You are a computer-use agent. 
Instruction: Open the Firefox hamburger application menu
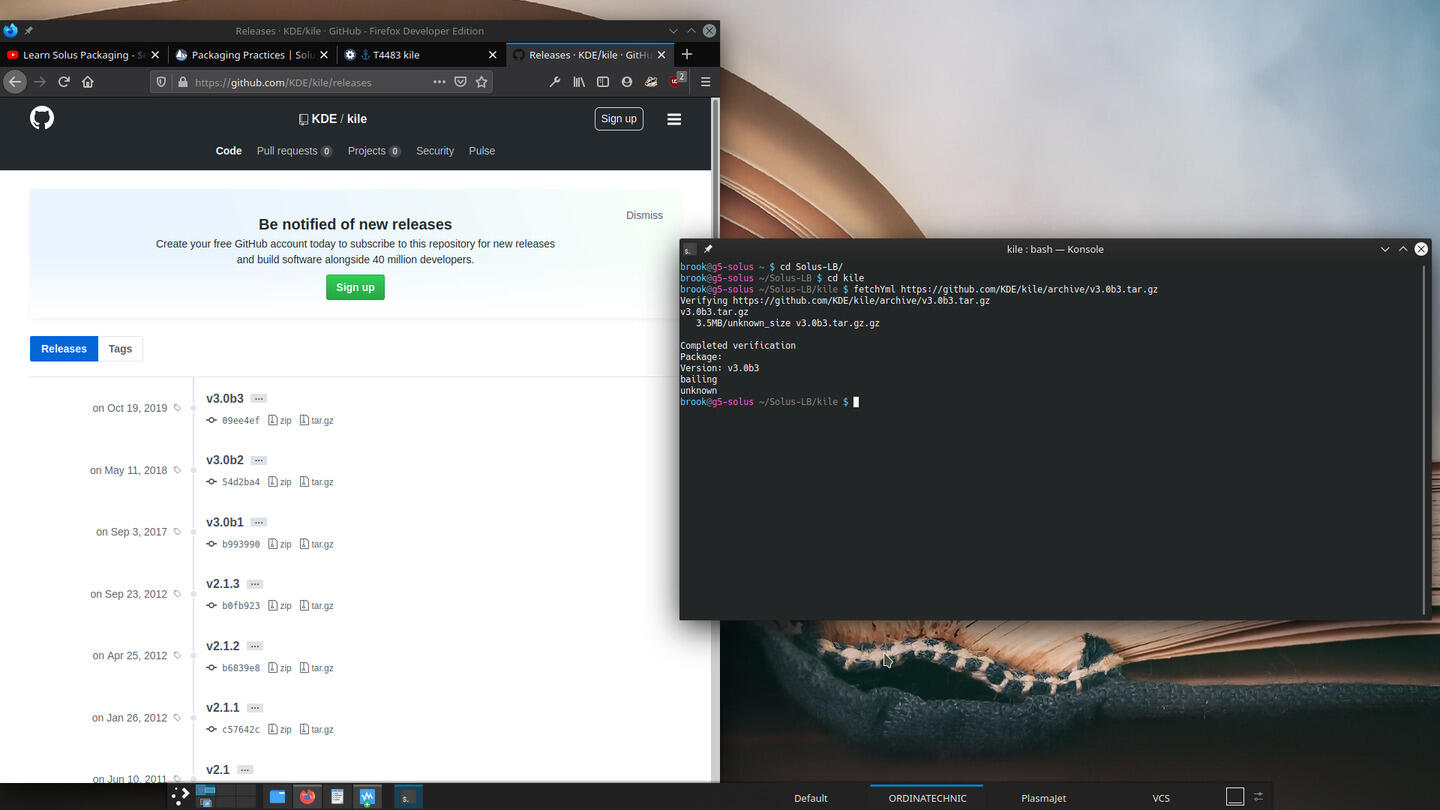coord(705,82)
